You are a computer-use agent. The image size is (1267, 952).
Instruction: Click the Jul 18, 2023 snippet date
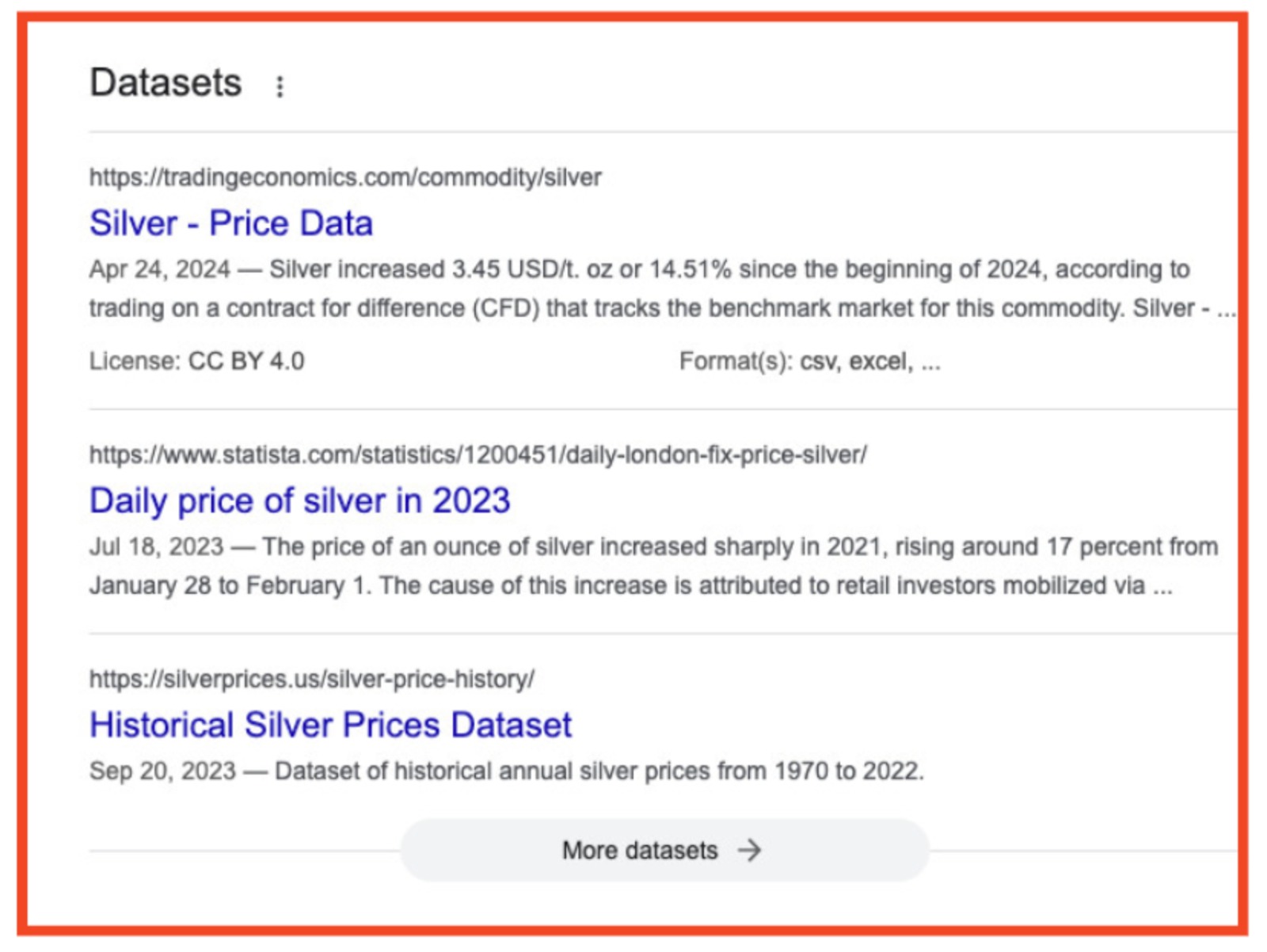(157, 545)
